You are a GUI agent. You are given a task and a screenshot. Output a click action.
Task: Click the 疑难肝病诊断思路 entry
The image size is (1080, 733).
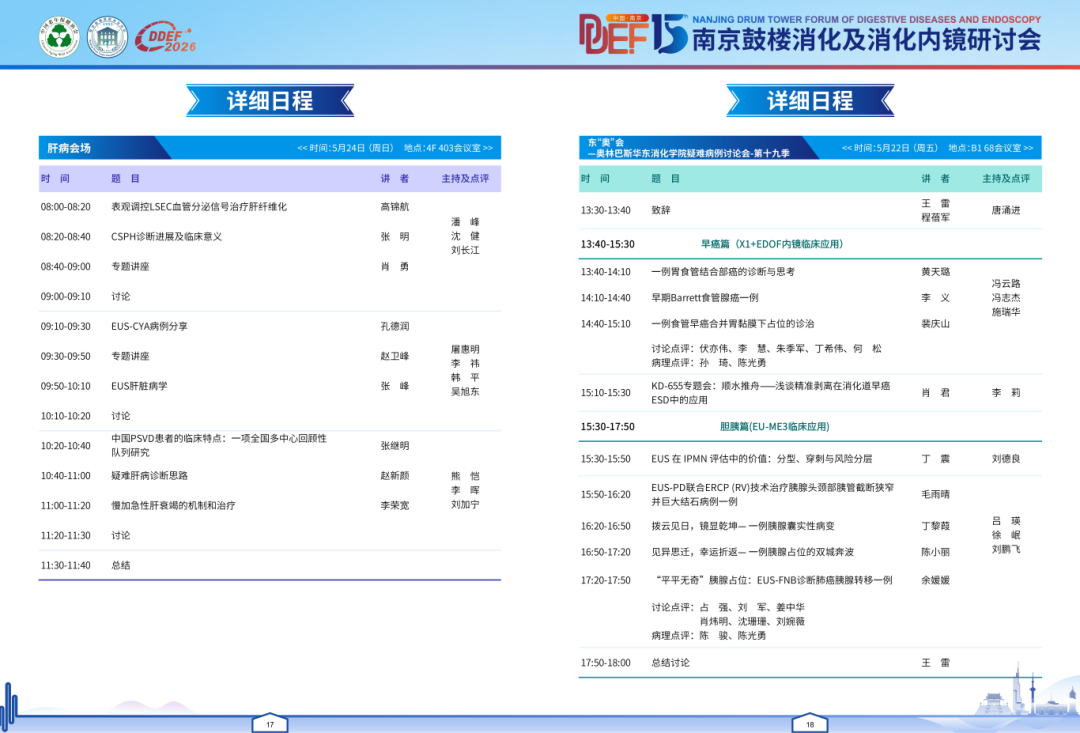(149, 476)
